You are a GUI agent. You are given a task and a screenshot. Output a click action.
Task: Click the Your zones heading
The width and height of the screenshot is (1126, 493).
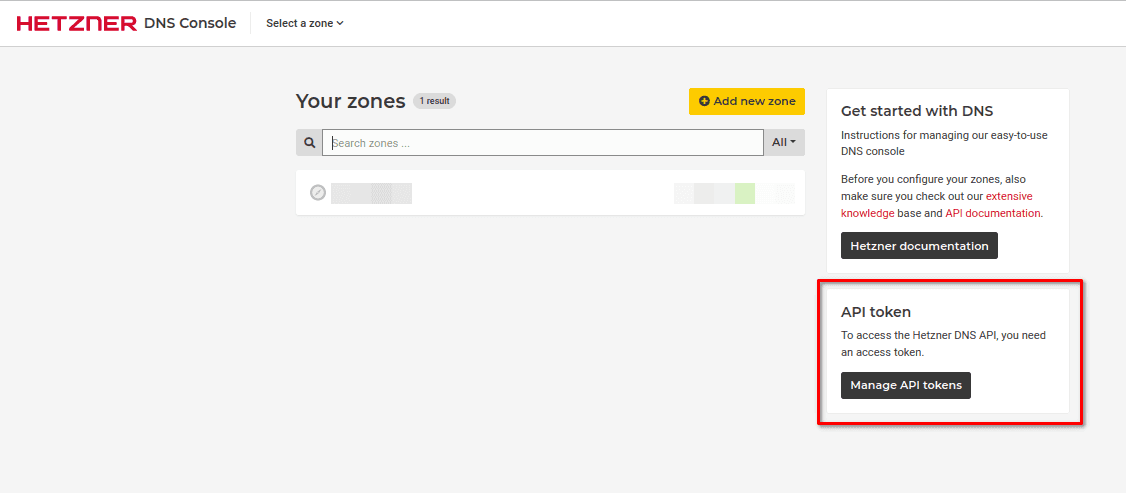[x=350, y=101]
